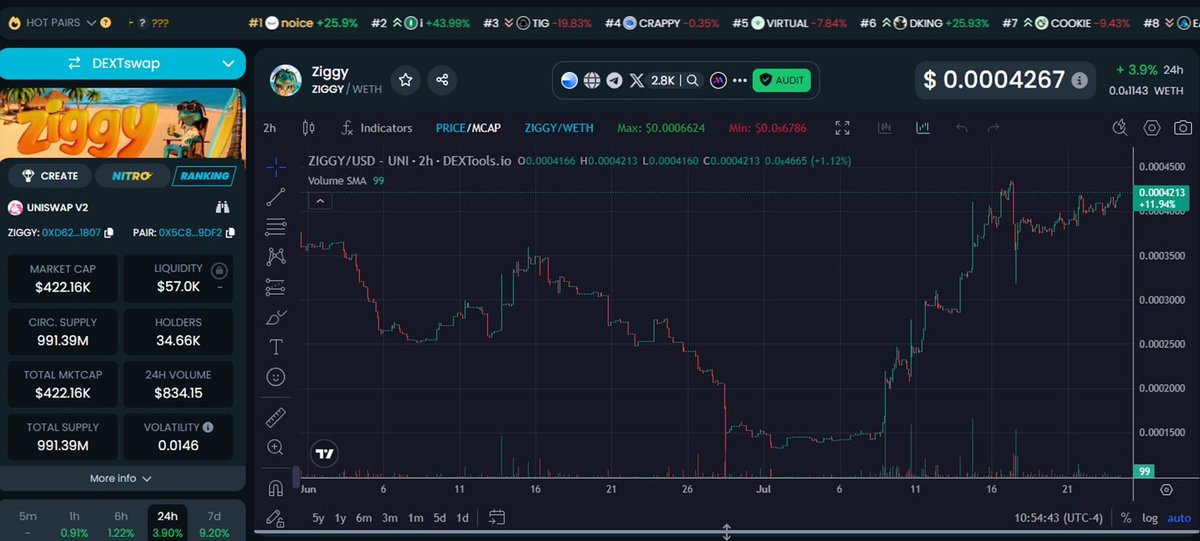
Task: Toggle auto scale mode
Action: point(1179,517)
